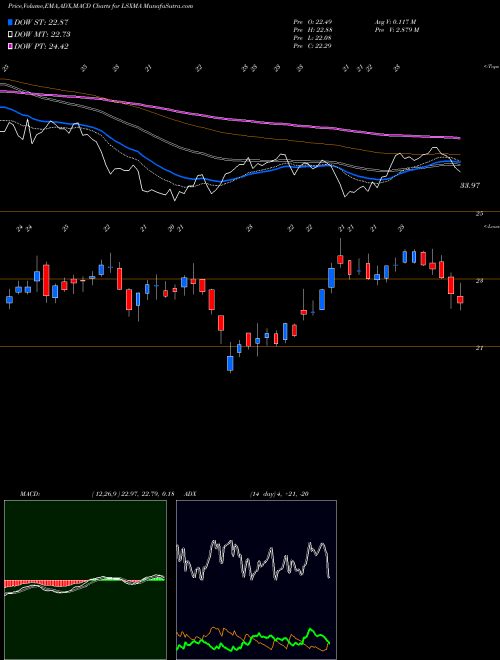Open the MACD chart panel
The width and height of the screenshot is (500, 660).
[x=85, y=580]
